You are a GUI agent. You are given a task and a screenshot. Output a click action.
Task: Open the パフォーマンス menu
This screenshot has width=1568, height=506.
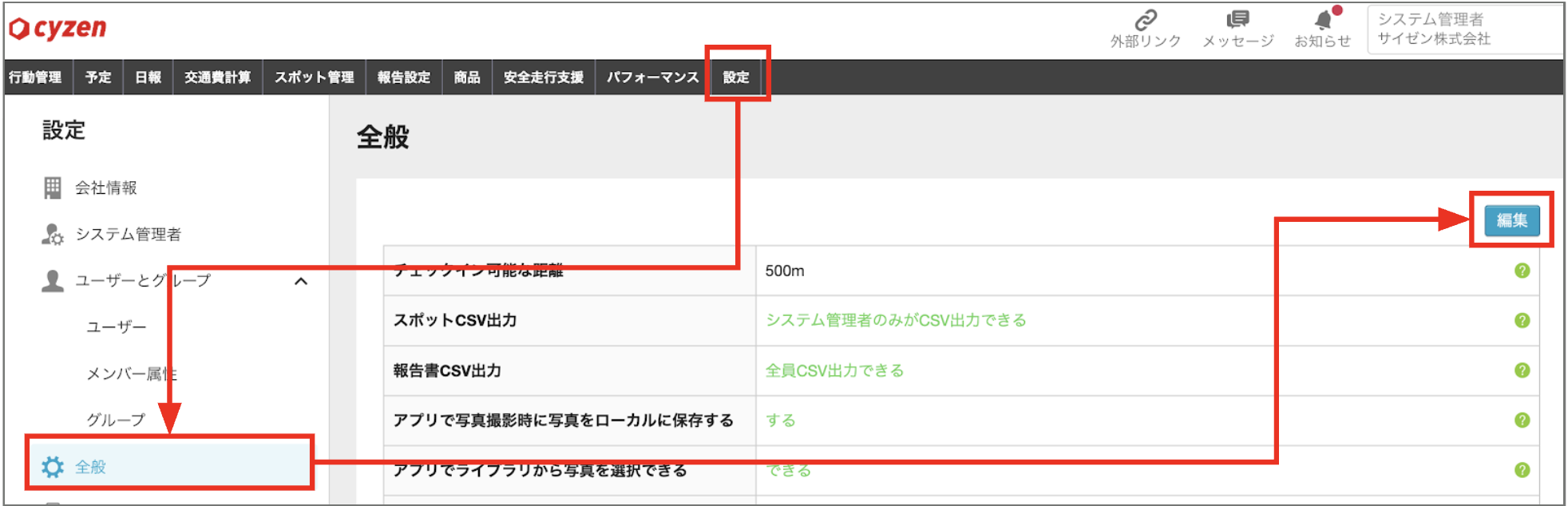[652, 77]
